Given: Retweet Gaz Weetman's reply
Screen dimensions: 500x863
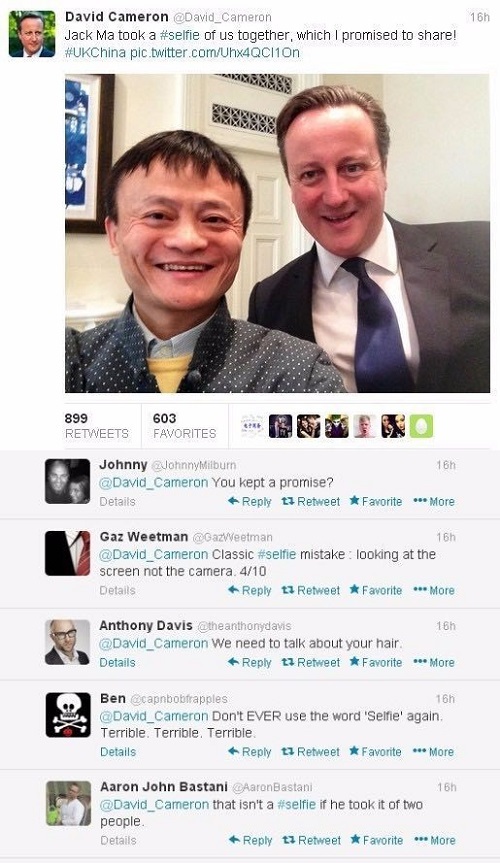Looking at the screenshot, I should click(x=311, y=590).
